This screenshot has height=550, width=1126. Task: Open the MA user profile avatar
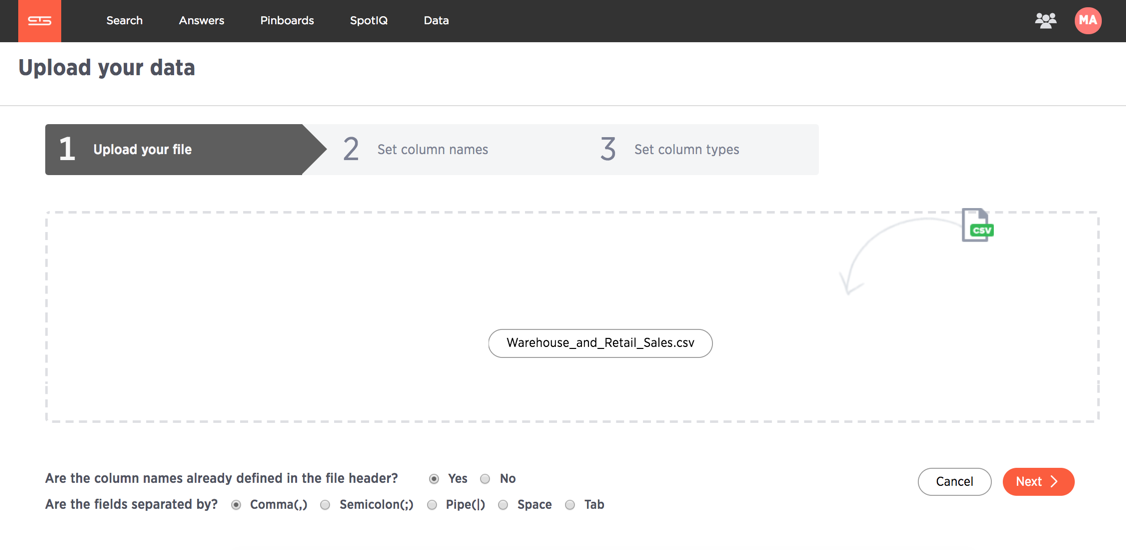tap(1088, 21)
